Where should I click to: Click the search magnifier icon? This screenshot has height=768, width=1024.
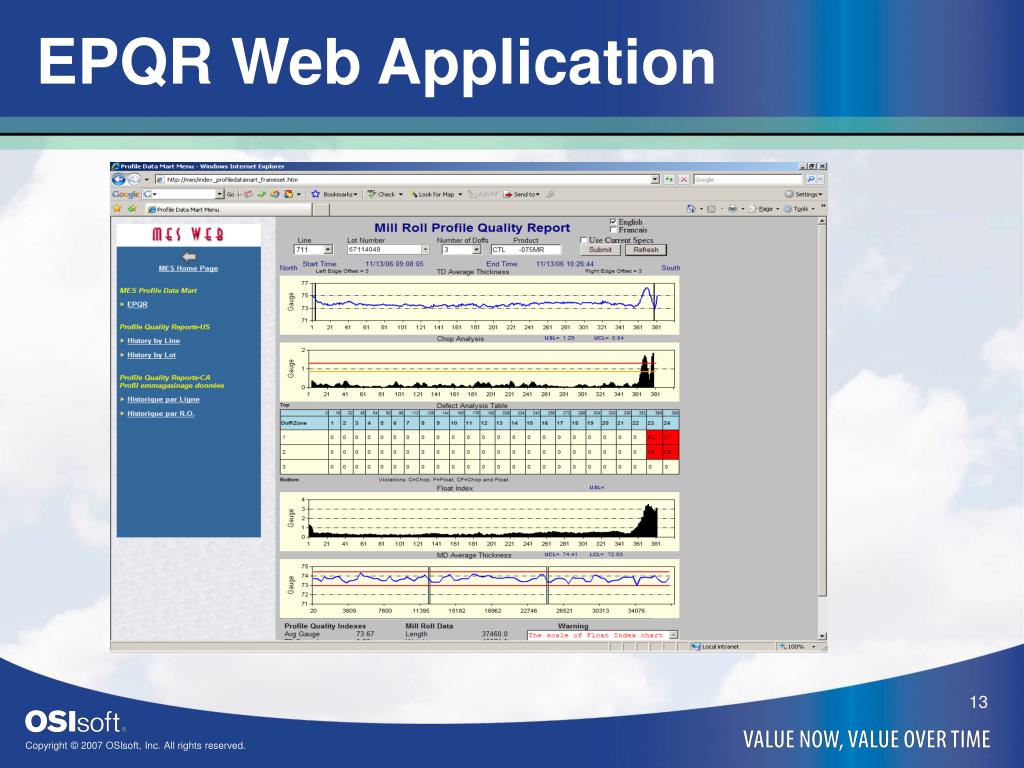tap(810, 179)
